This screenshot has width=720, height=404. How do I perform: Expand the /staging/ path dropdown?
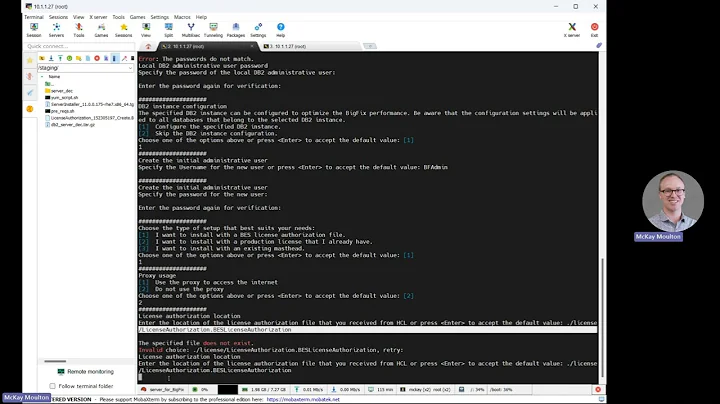(x=130, y=68)
